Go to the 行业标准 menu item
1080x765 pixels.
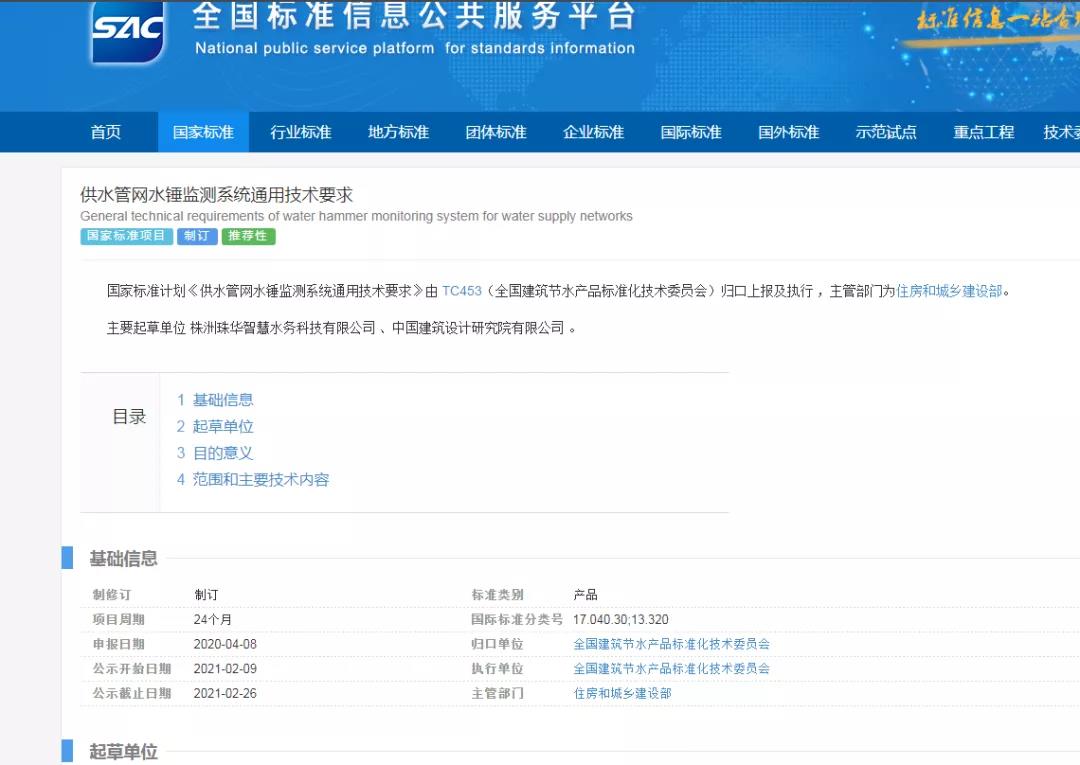pos(300,132)
